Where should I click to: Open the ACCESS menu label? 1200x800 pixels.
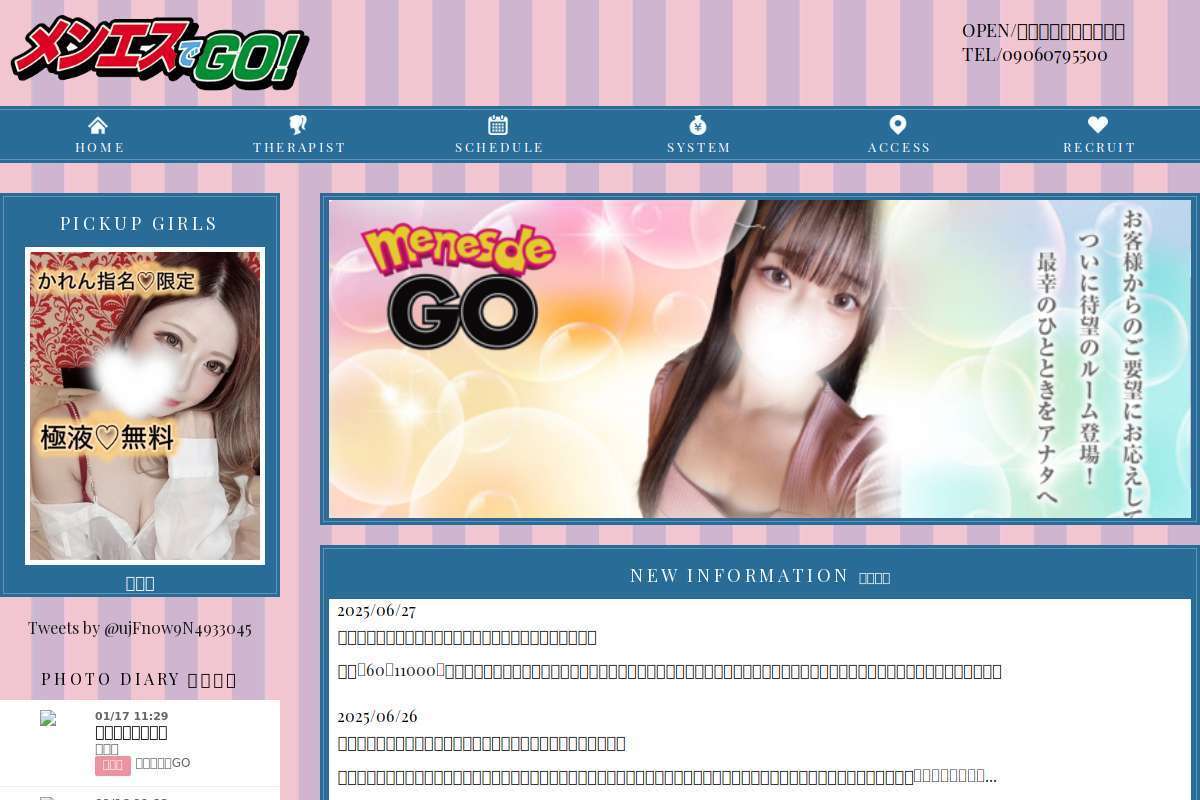(899, 147)
